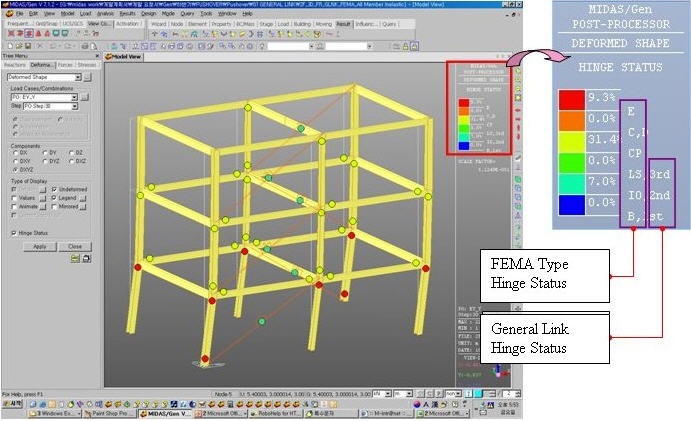The height and width of the screenshot is (421, 691).
Task: Click the red swatch in hinge legend
Action: (x=574, y=101)
